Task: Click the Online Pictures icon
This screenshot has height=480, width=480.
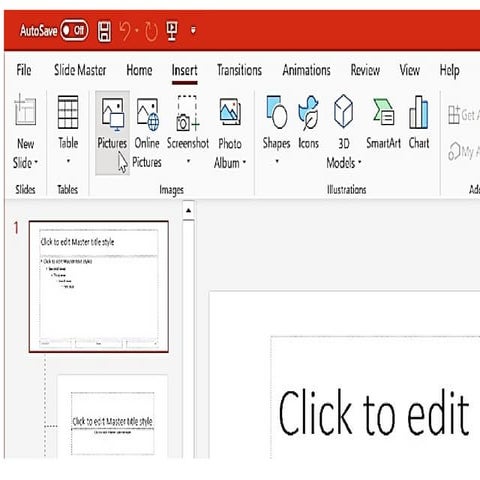Action: pos(147,114)
